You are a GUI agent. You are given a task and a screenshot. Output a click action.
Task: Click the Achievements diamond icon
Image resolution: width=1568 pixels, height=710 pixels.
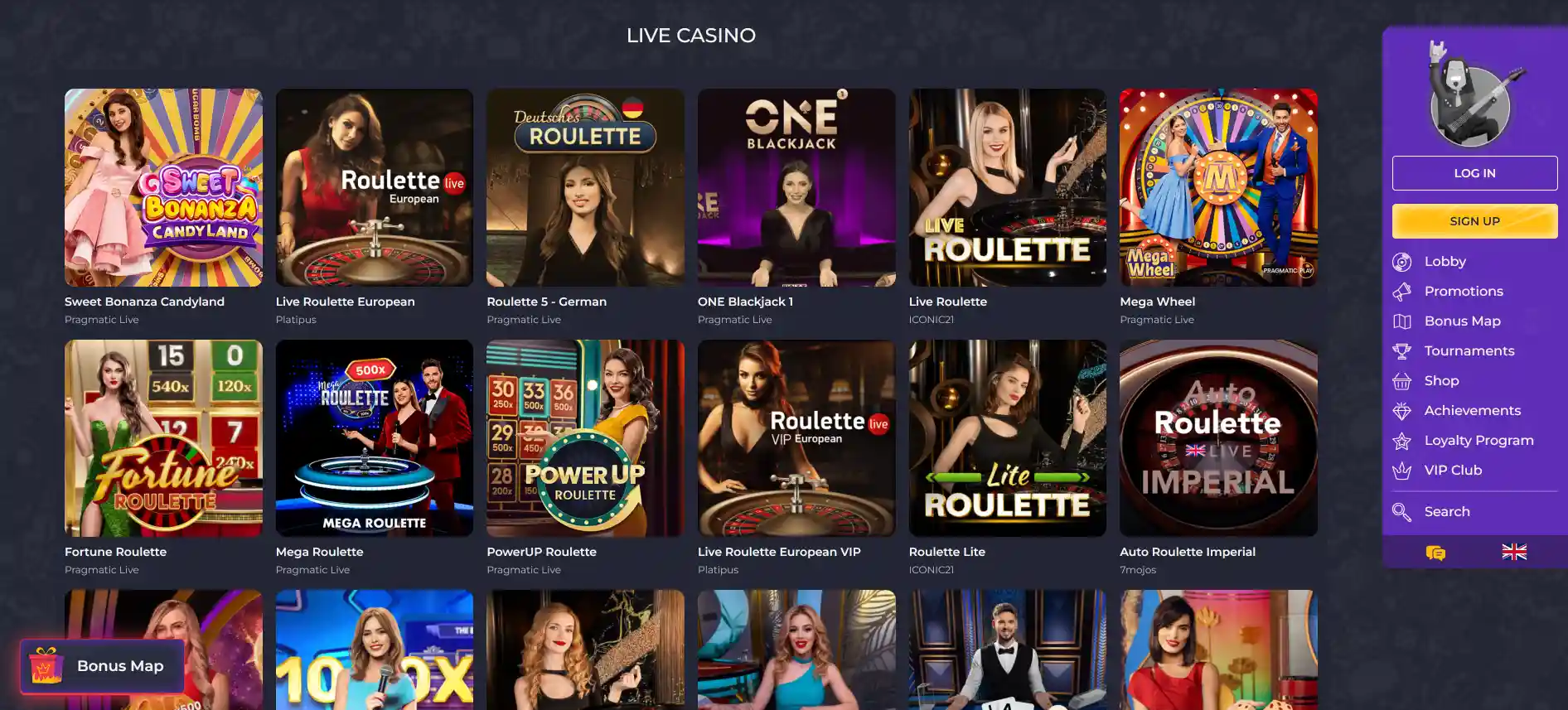1401,411
